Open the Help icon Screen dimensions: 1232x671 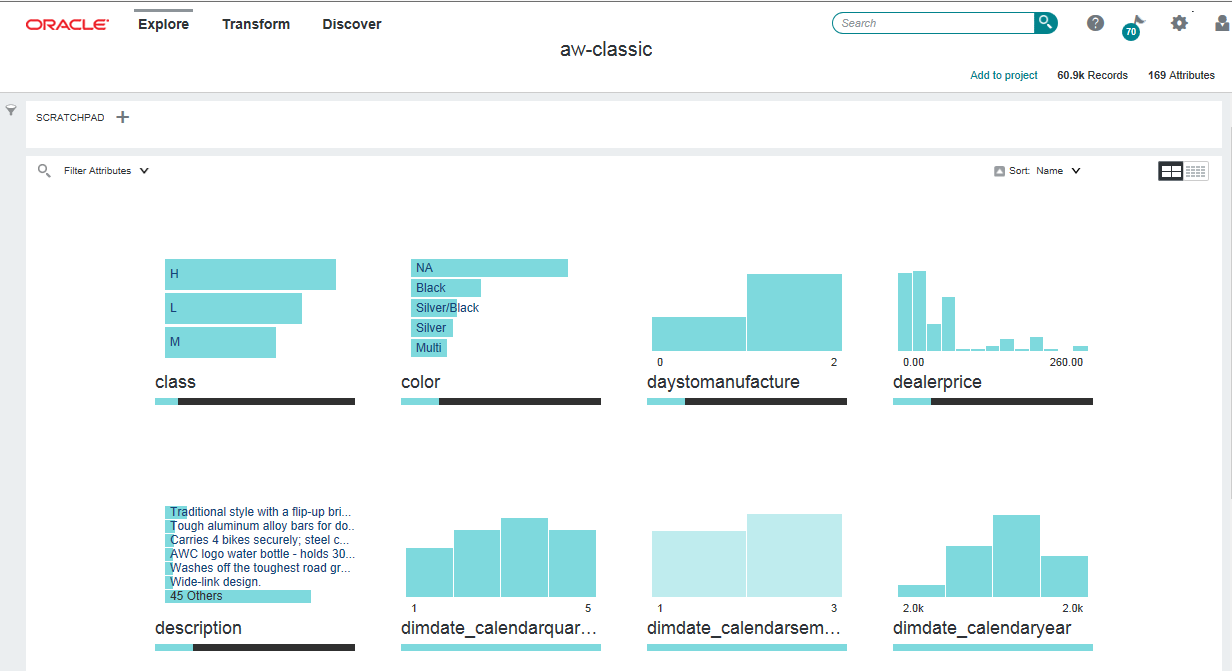[1095, 23]
